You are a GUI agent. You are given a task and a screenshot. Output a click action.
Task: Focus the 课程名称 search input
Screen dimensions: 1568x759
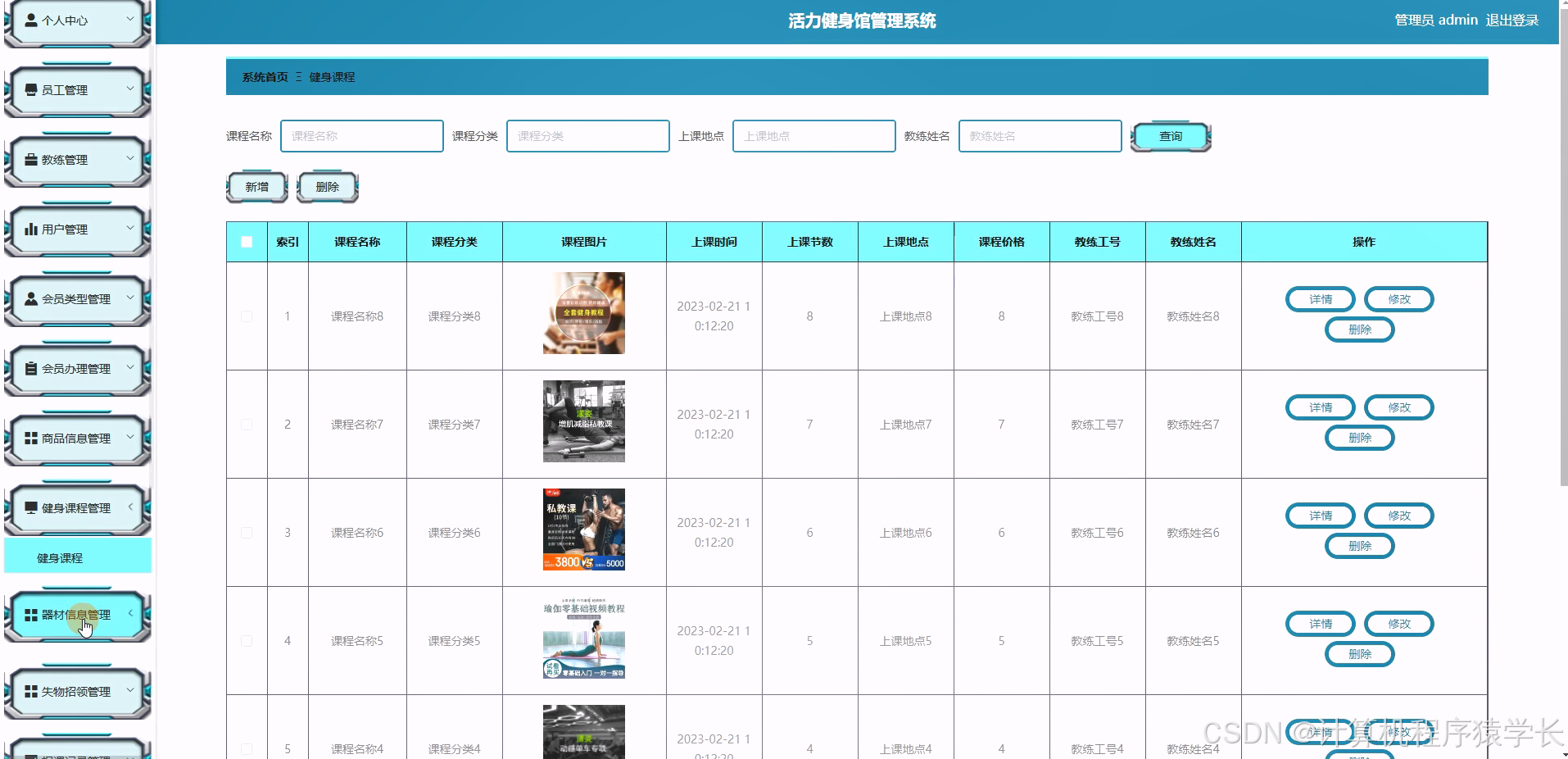(362, 136)
